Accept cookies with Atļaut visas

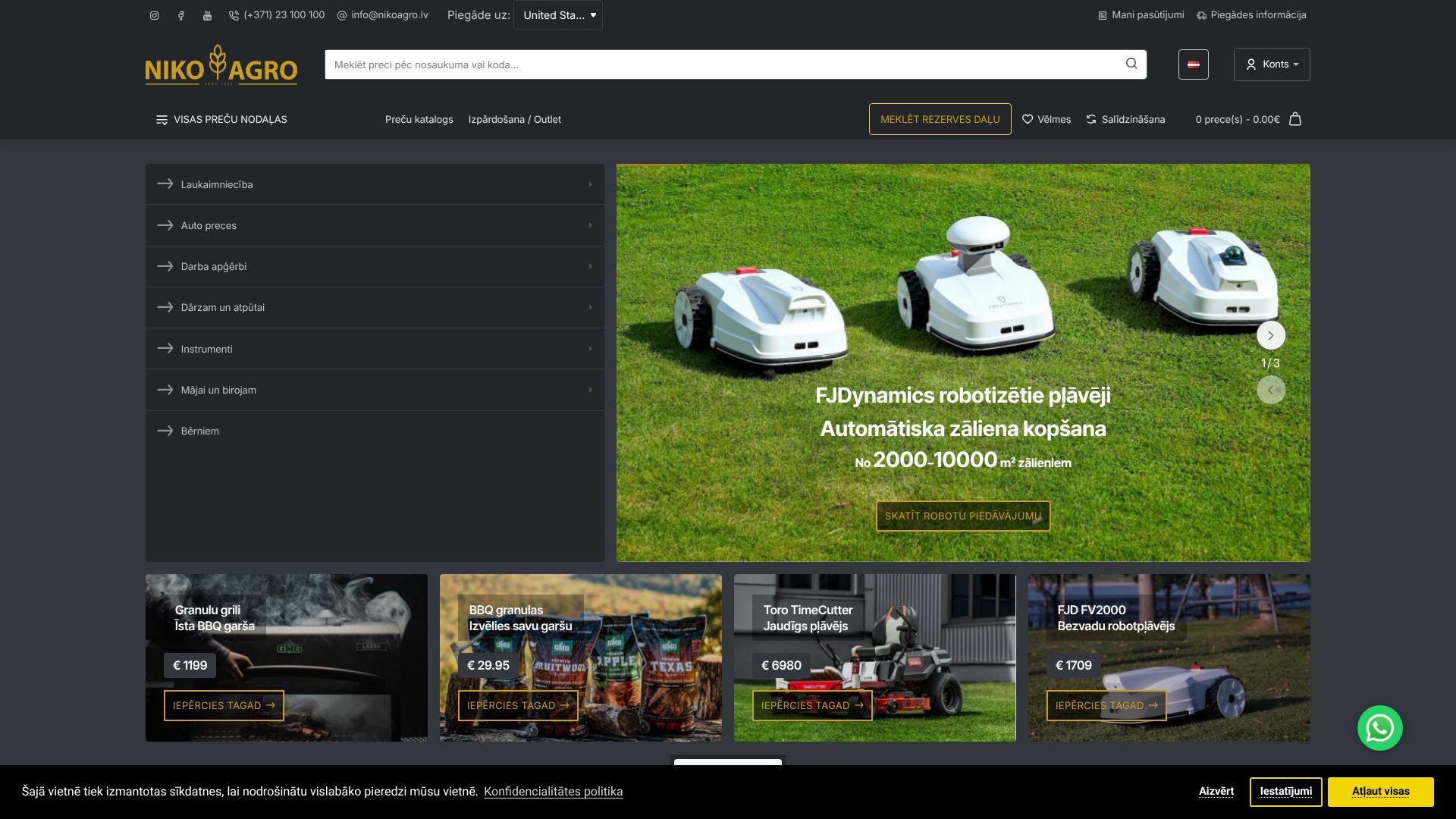(1381, 792)
